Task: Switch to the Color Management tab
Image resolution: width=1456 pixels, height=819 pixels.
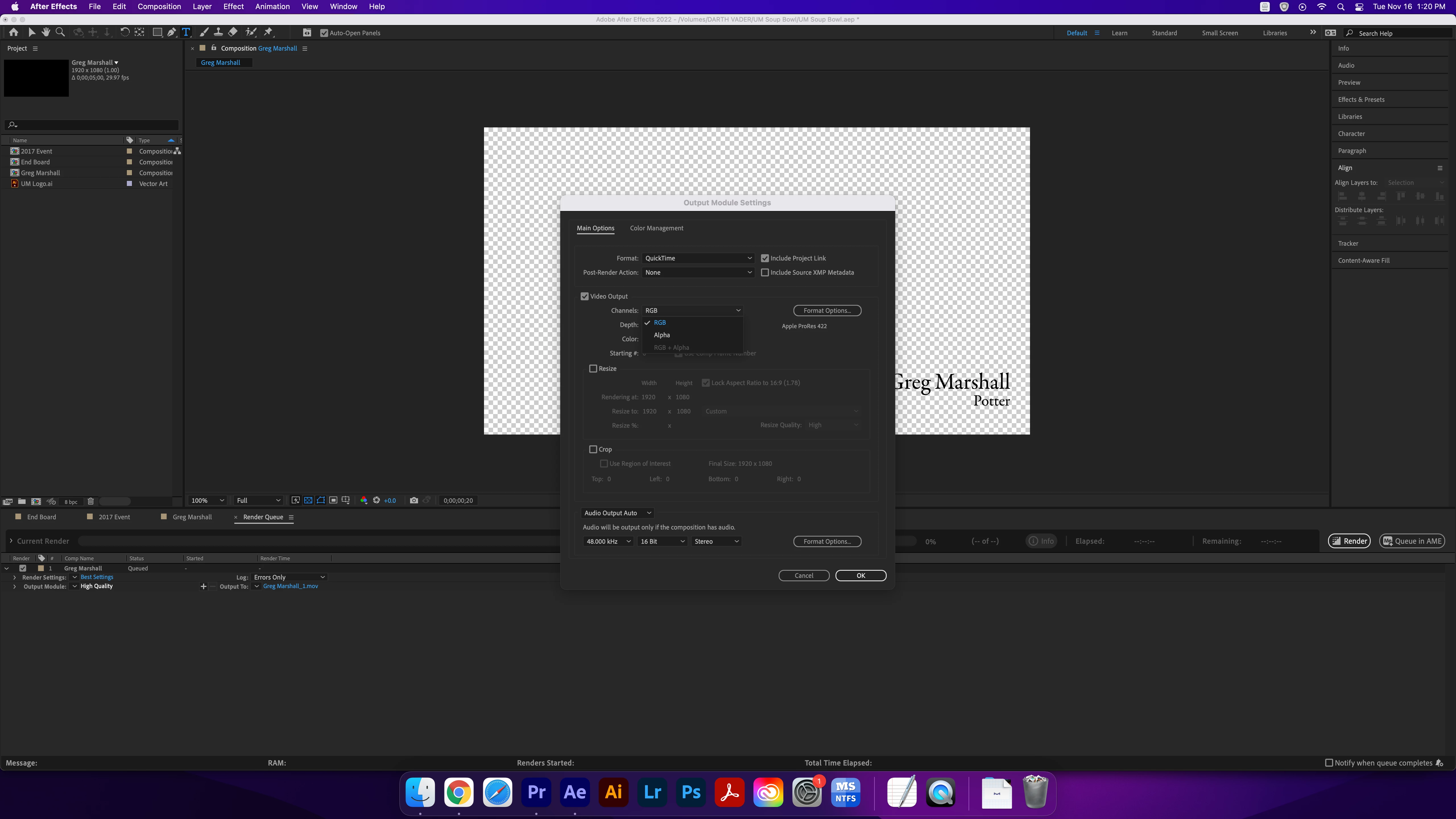Action: [656, 228]
